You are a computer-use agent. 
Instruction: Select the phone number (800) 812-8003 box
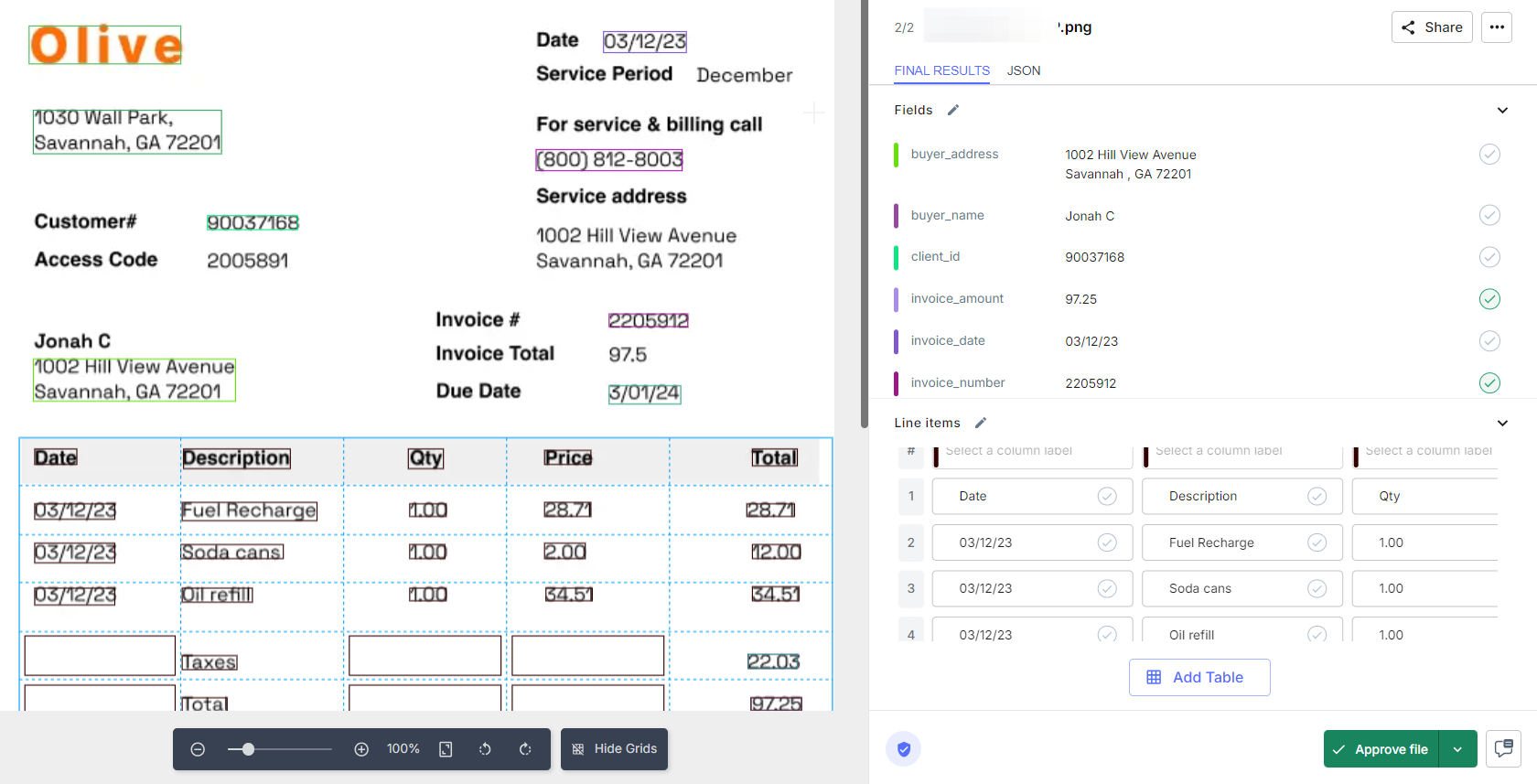[x=609, y=159]
